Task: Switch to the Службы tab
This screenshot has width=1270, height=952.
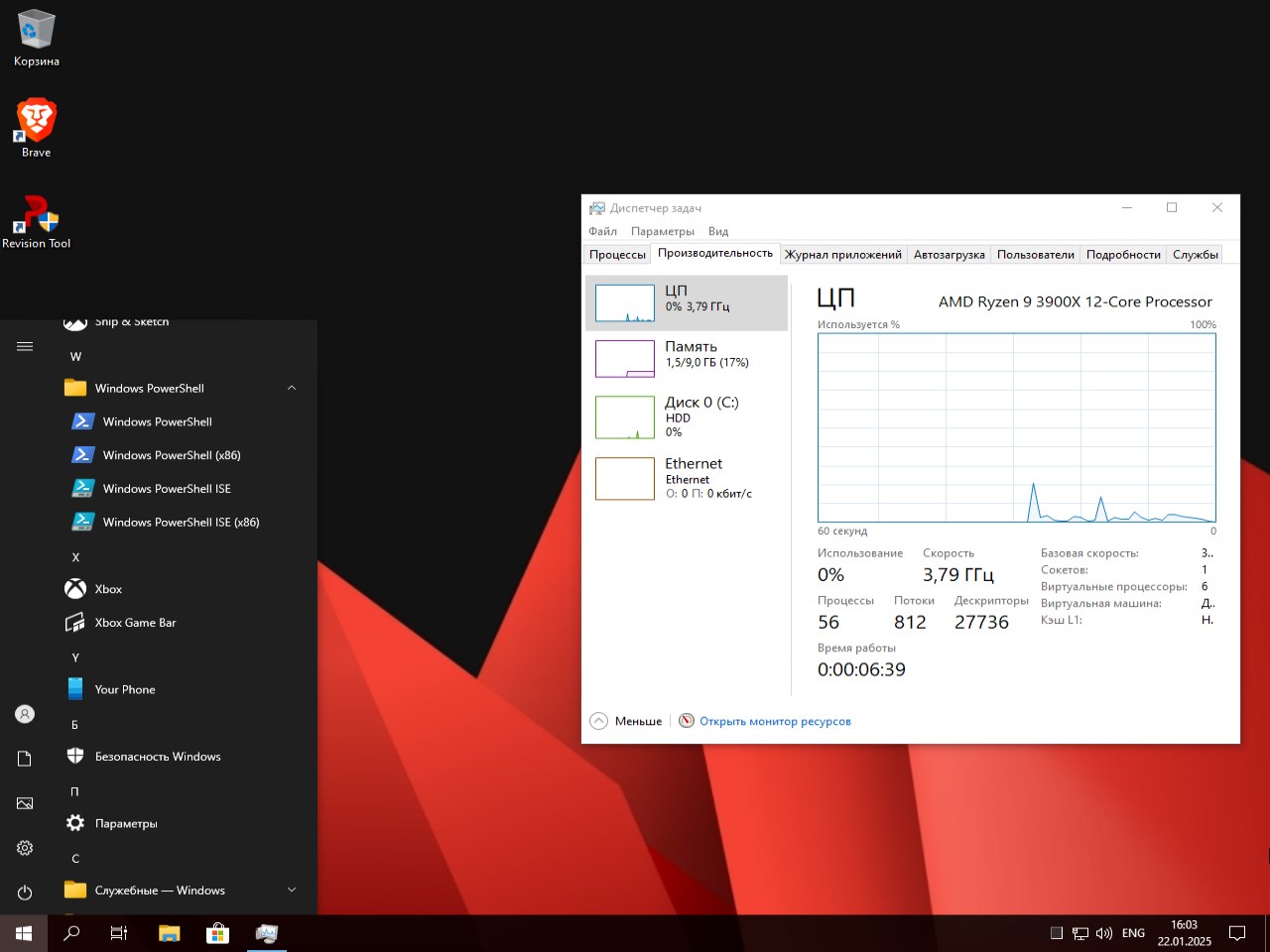Action: click(x=1196, y=255)
